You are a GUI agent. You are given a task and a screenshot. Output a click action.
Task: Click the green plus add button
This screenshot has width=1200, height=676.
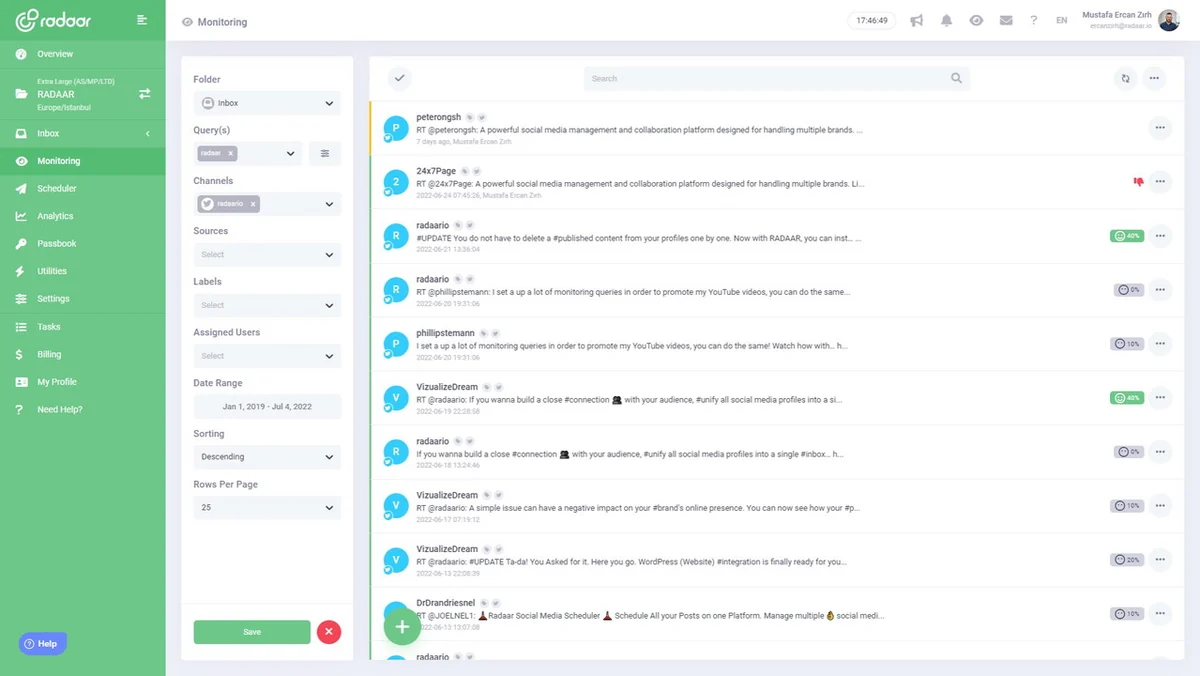402,627
